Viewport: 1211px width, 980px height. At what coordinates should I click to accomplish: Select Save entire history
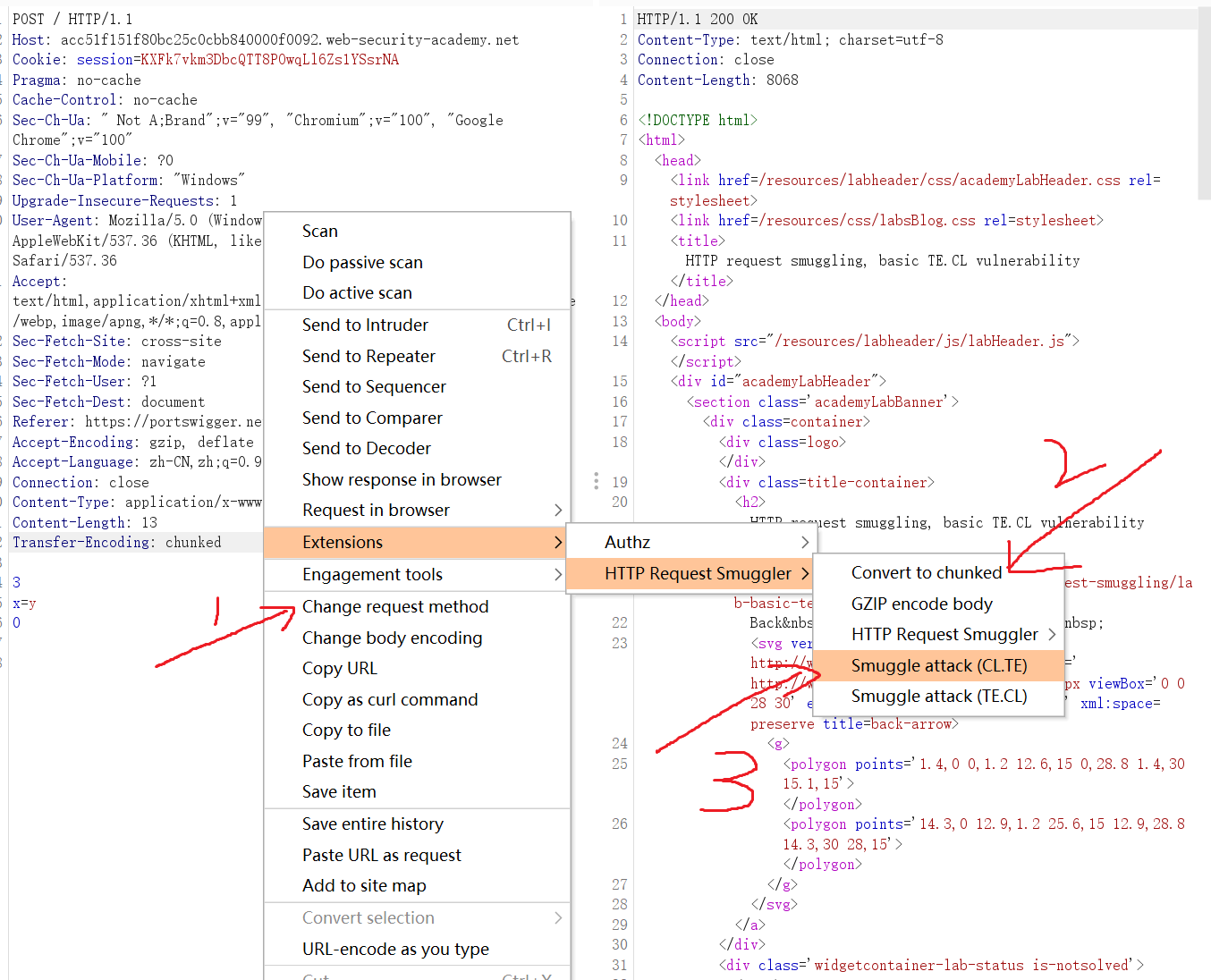(417, 824)
